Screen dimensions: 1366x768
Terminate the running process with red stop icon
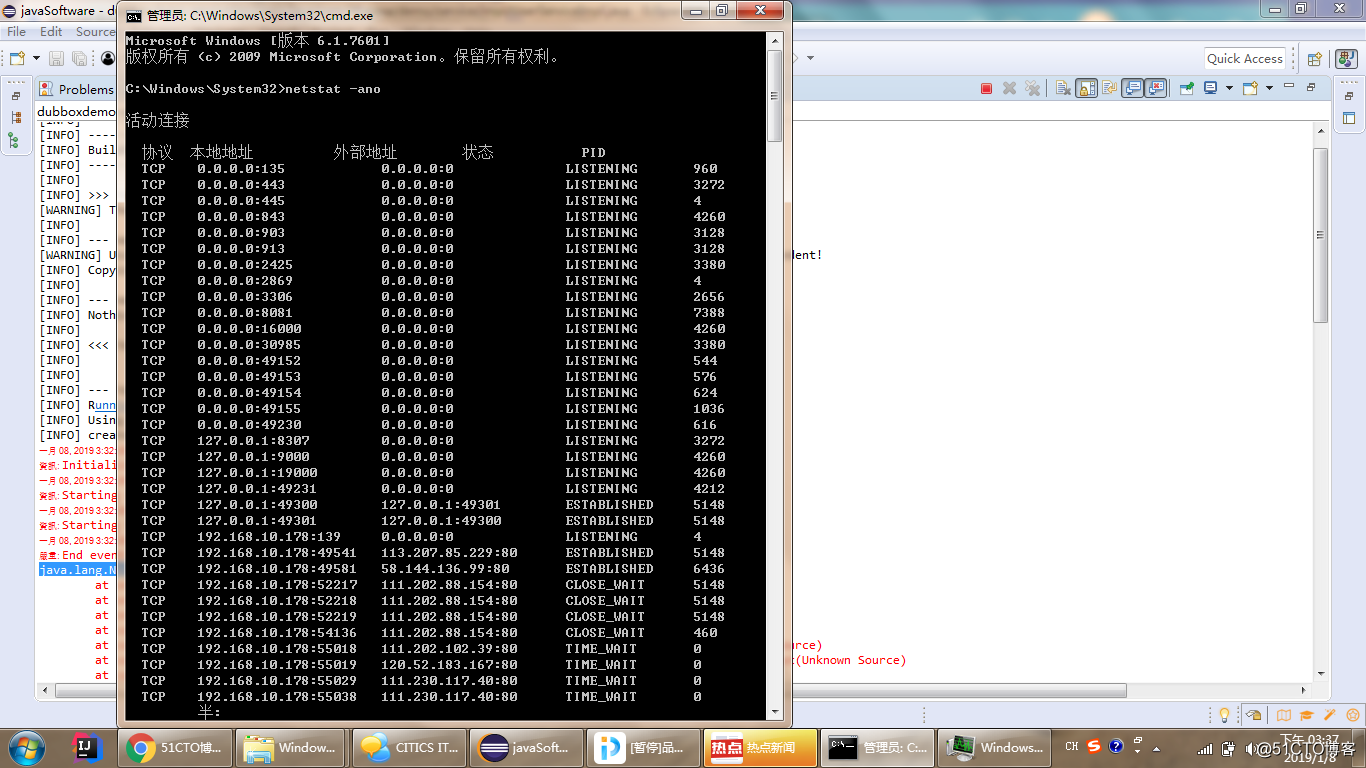[x=986, y=88]
